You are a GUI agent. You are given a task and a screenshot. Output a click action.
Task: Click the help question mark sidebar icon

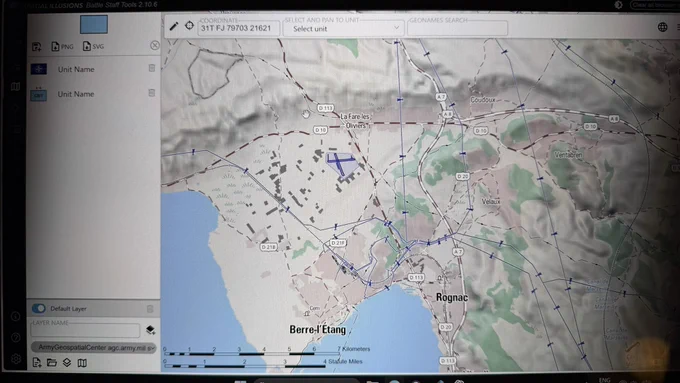pos(16,337)
